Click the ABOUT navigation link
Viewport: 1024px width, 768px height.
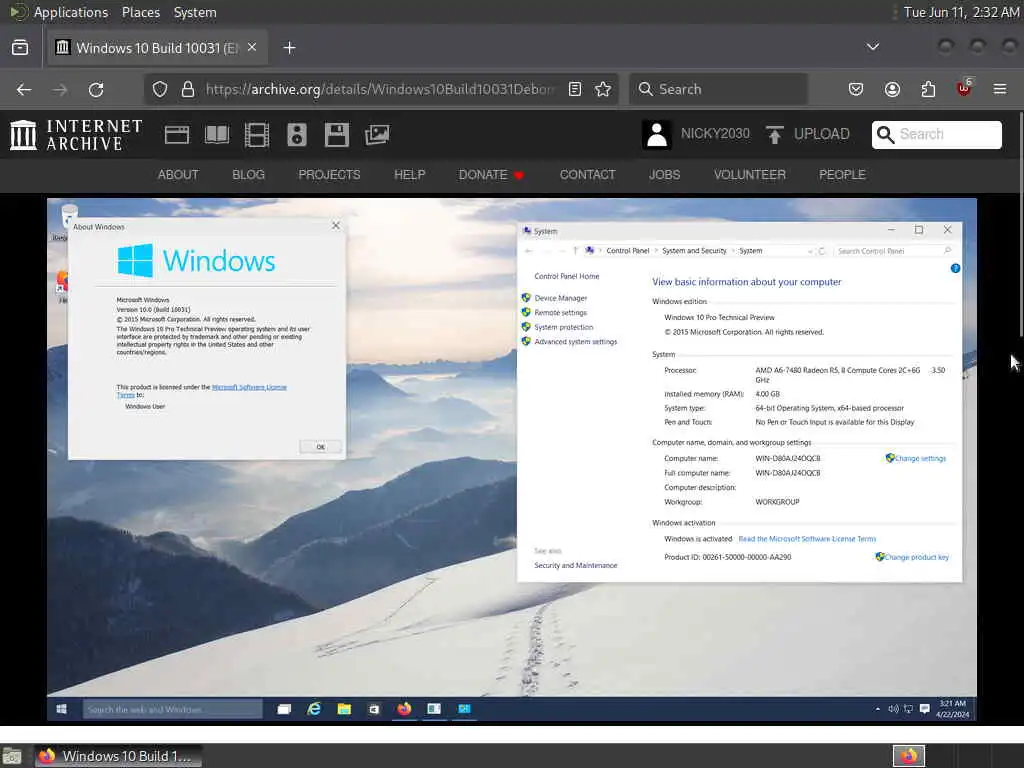(178, 174)
